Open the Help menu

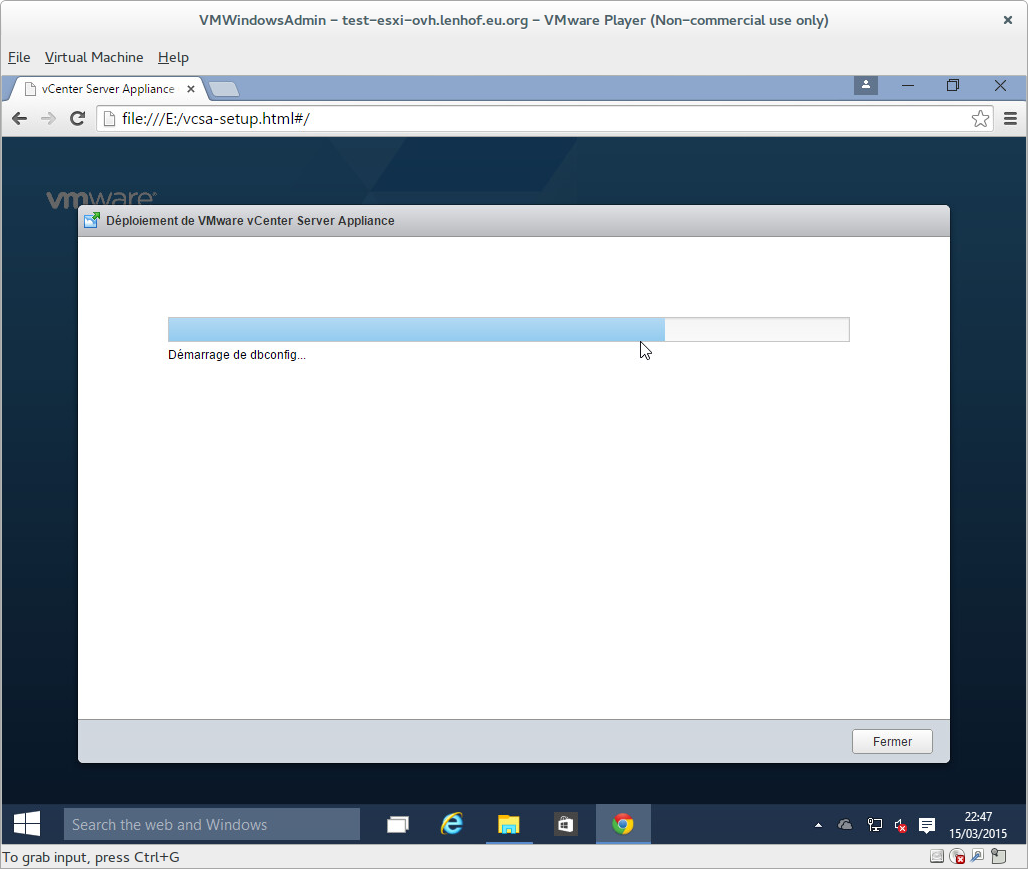point(173,58)
